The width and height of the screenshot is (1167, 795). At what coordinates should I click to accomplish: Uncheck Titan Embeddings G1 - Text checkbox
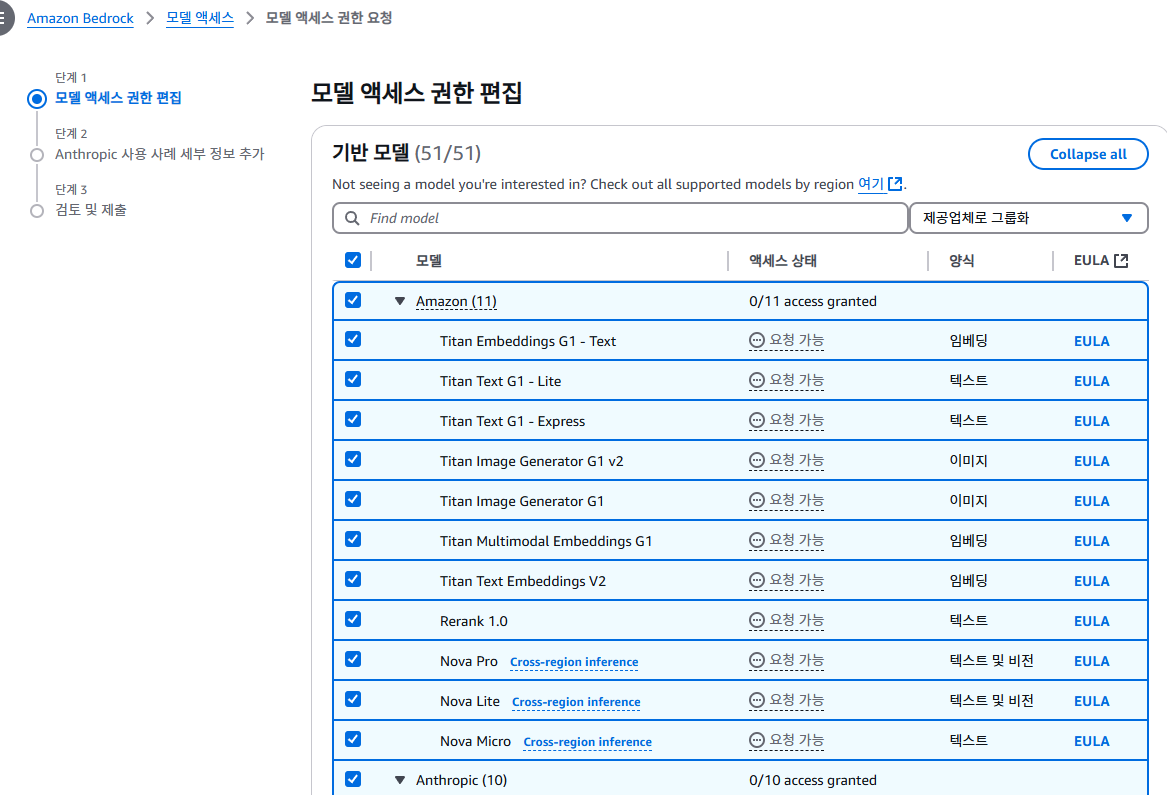(353, 339)
